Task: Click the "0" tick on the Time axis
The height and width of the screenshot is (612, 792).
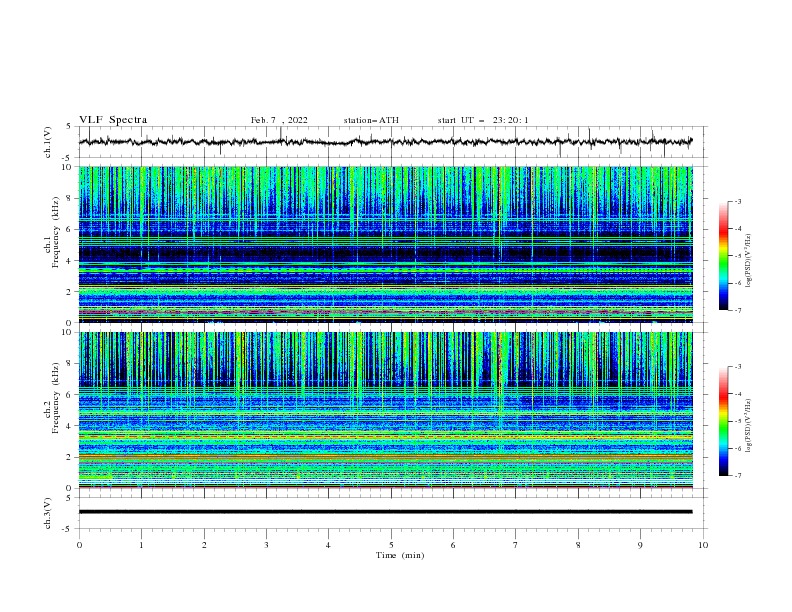Action: pyautogui.click(x=79, y=545)
